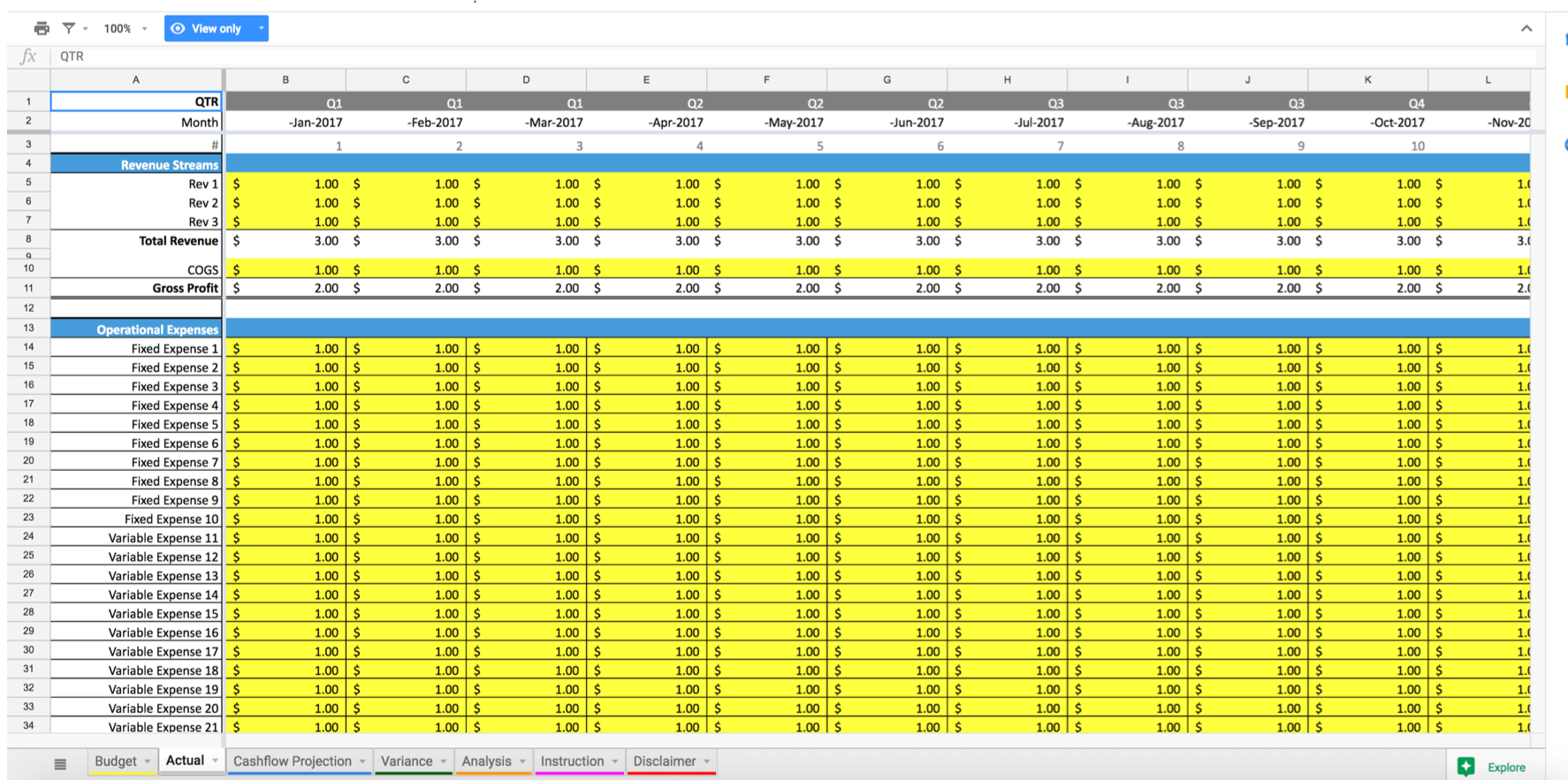Select the Variable Expense 11 label
The image size is (1568, 780).
(136, 538)
